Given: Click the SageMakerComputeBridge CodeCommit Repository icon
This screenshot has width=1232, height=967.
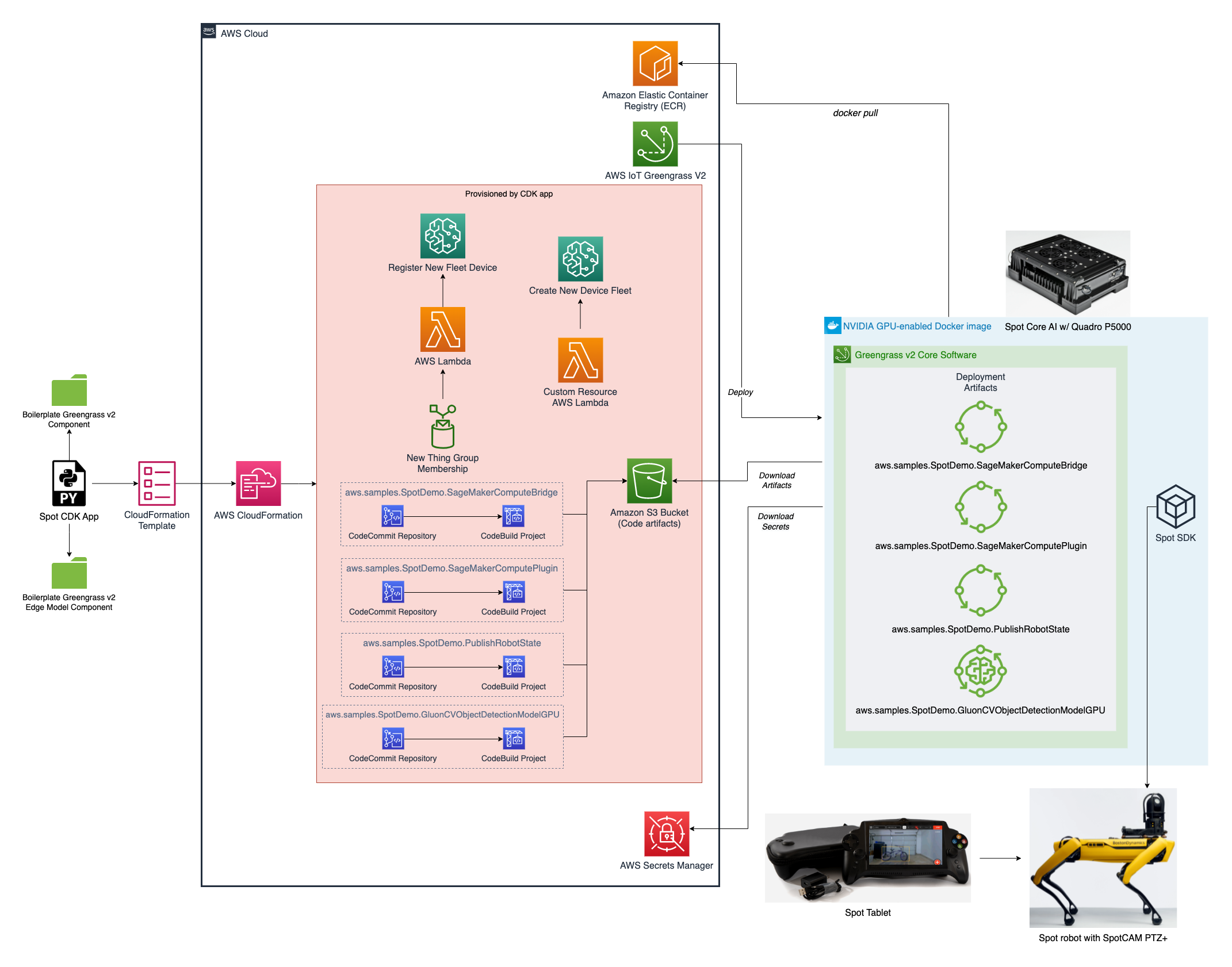Looking at the screenshot, I should [x=392, y=516].
